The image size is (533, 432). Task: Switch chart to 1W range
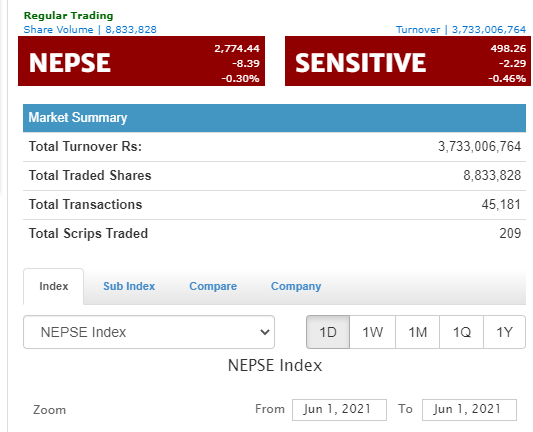click(373, 332)
